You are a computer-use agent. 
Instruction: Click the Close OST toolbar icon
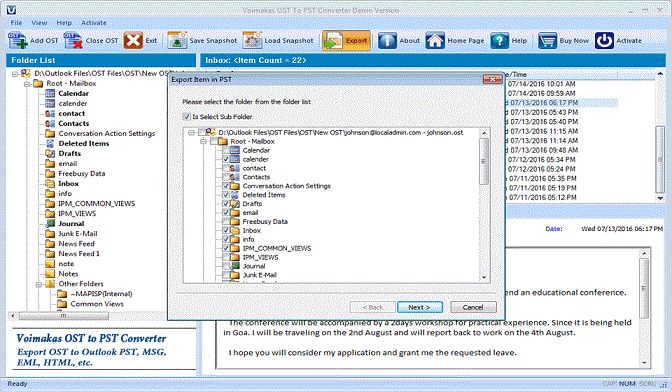point(73,41)
